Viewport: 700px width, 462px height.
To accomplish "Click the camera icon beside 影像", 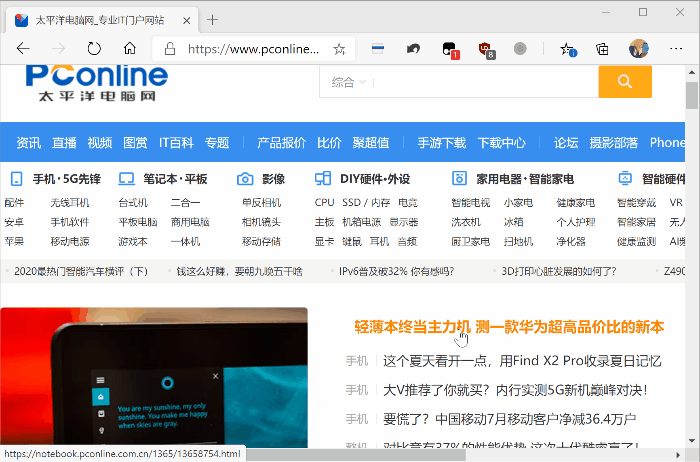I will pyautogui.click(x=245, y=179).
